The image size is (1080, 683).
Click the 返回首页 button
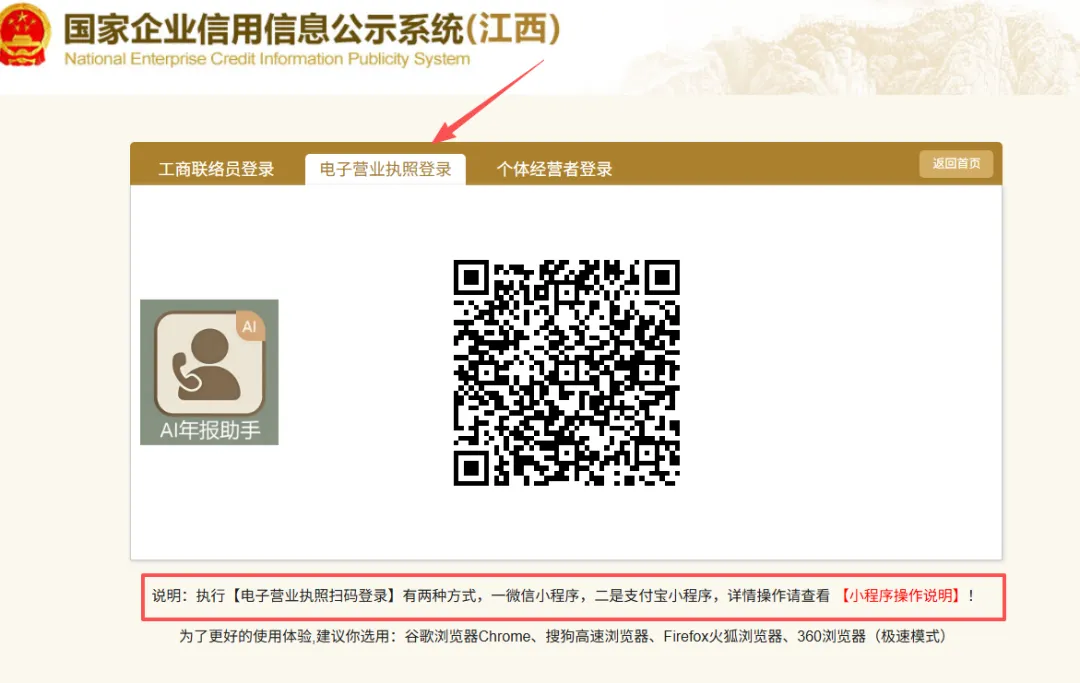[956, 164]
